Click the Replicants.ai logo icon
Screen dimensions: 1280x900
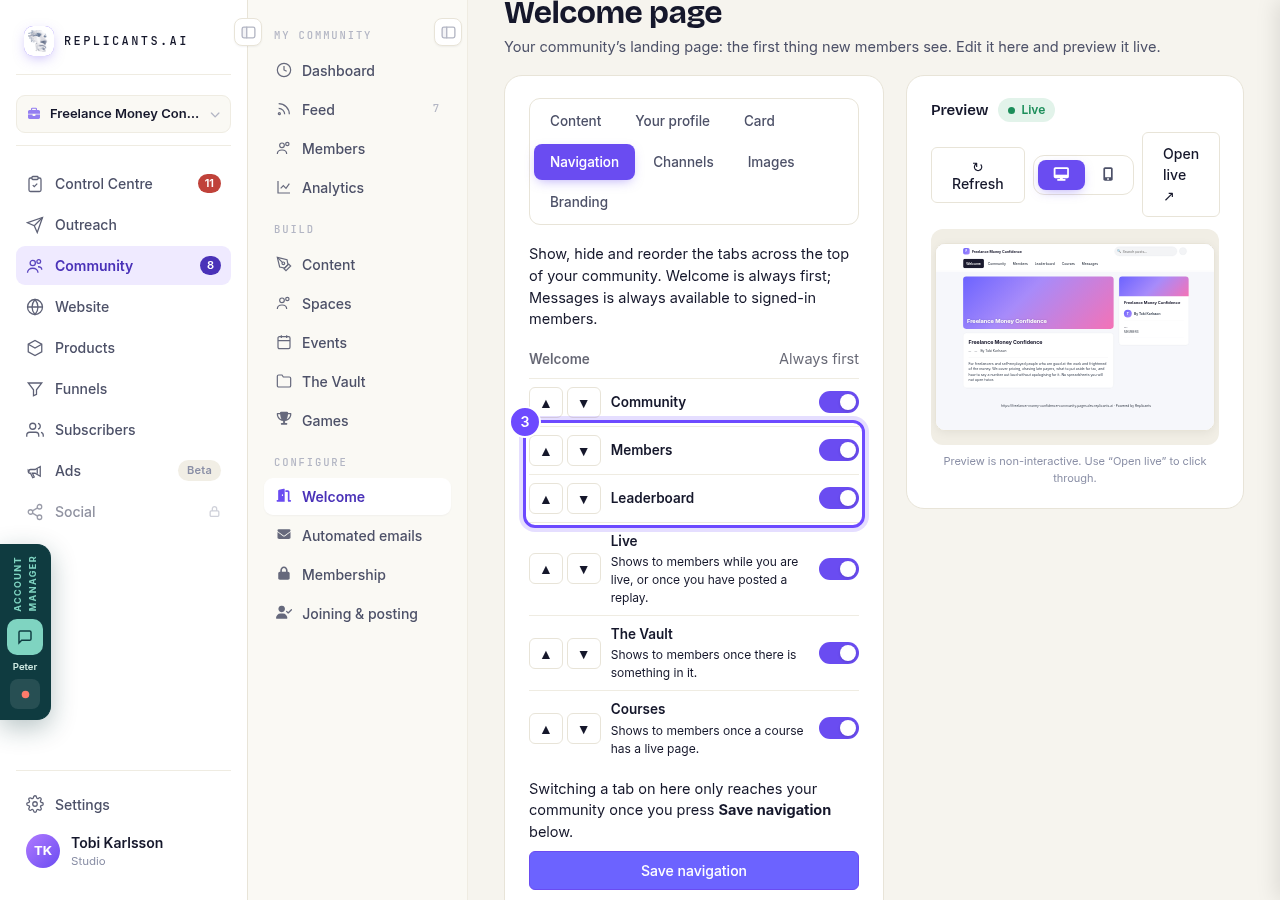[x=39, y=41]
